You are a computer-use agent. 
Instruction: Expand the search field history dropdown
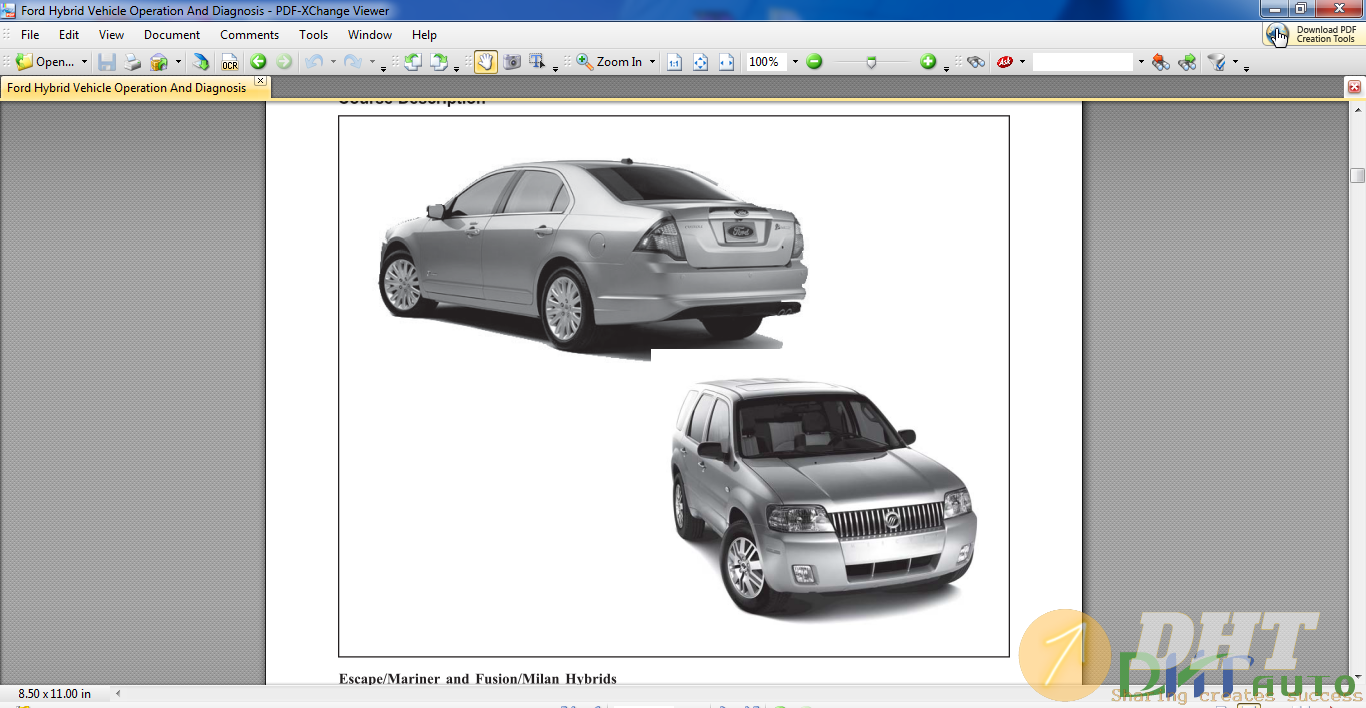pyautogui.click(x=1141, y=62)
